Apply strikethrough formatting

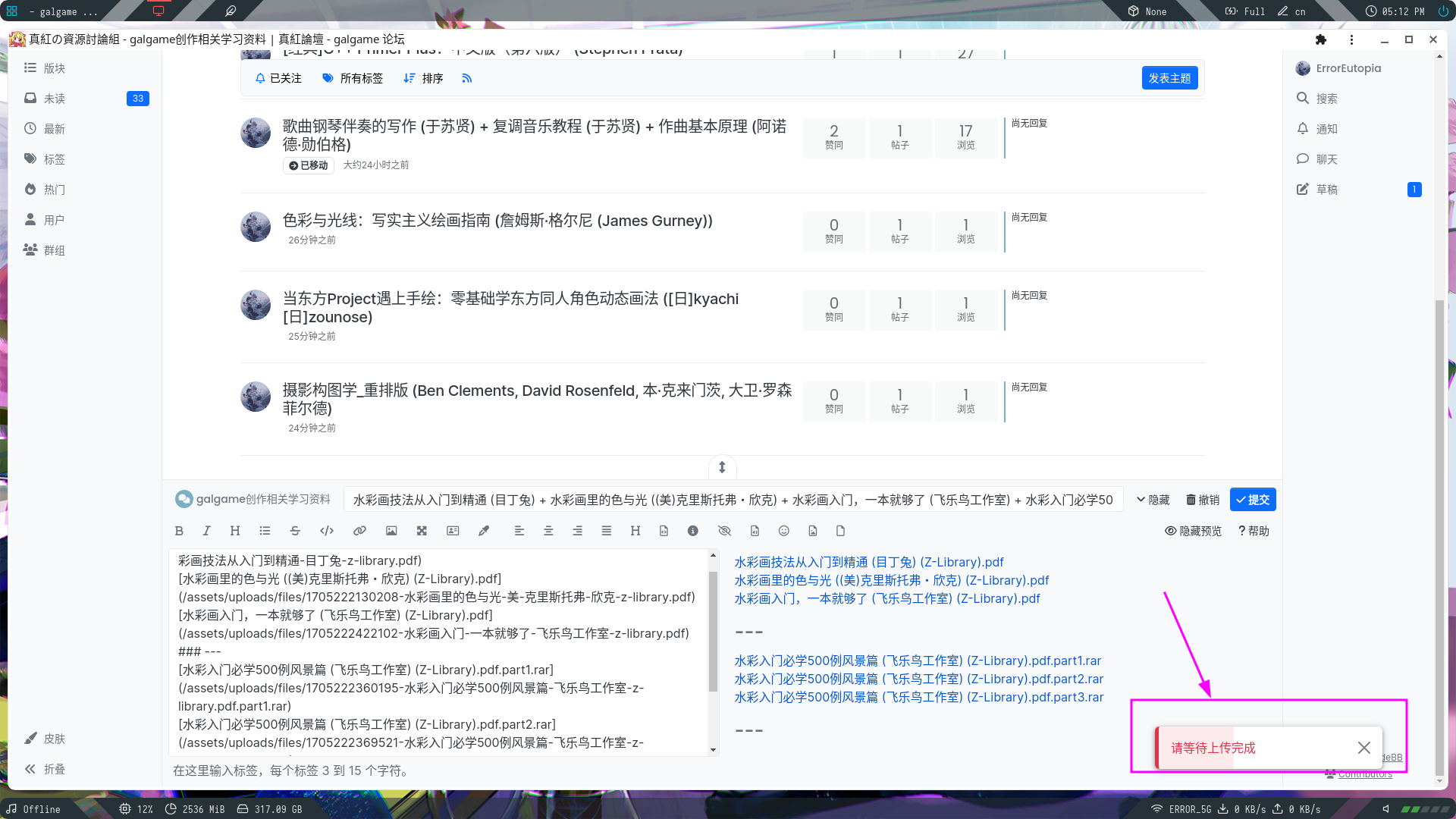click(x=295, y=531)
